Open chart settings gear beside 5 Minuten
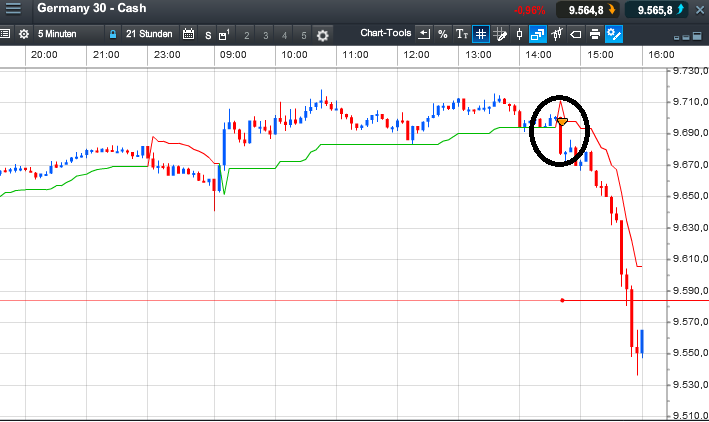This screenshot has height=422, width=709. click(24, 34)
